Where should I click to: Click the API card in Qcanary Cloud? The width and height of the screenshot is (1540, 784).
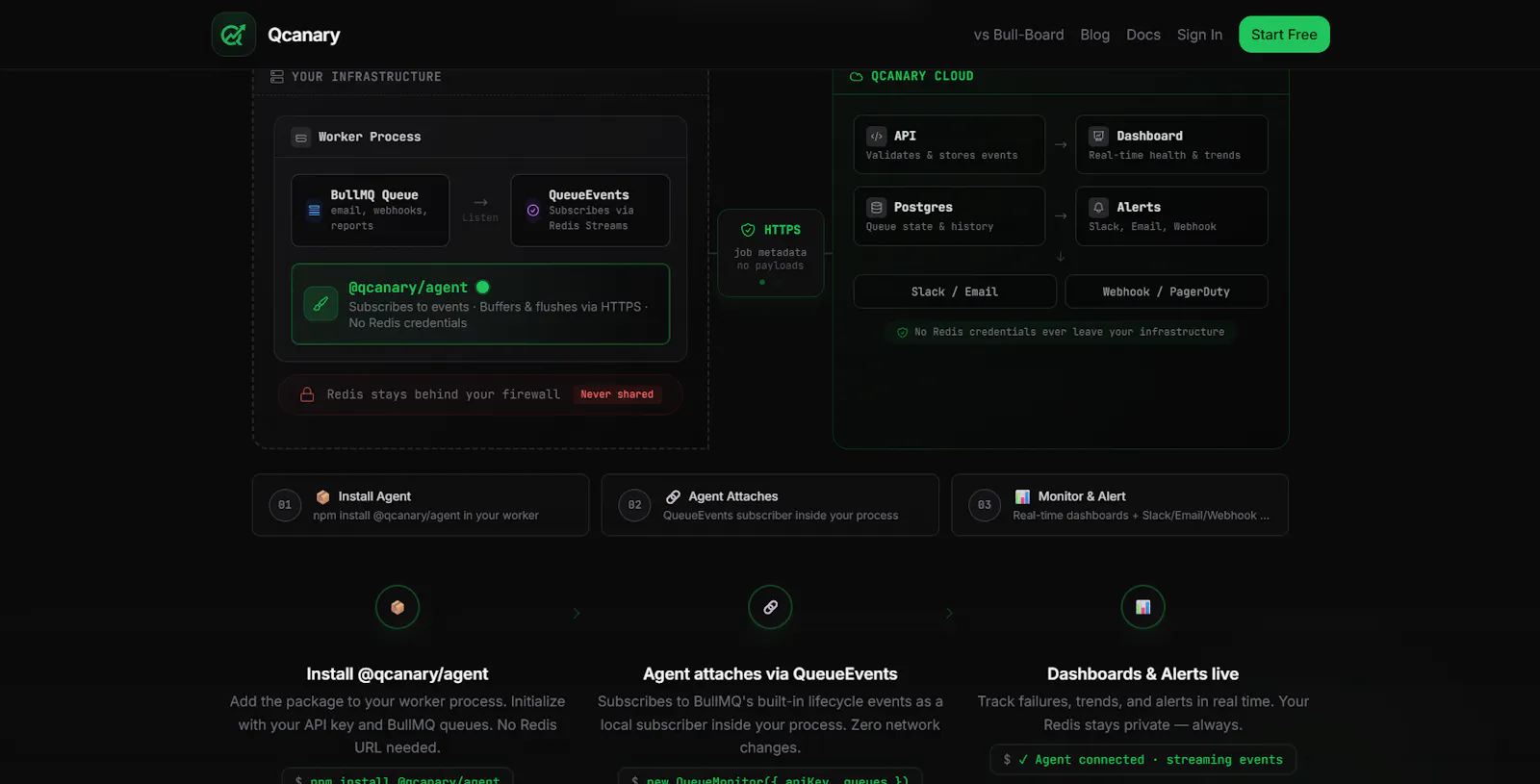(949, 144)
